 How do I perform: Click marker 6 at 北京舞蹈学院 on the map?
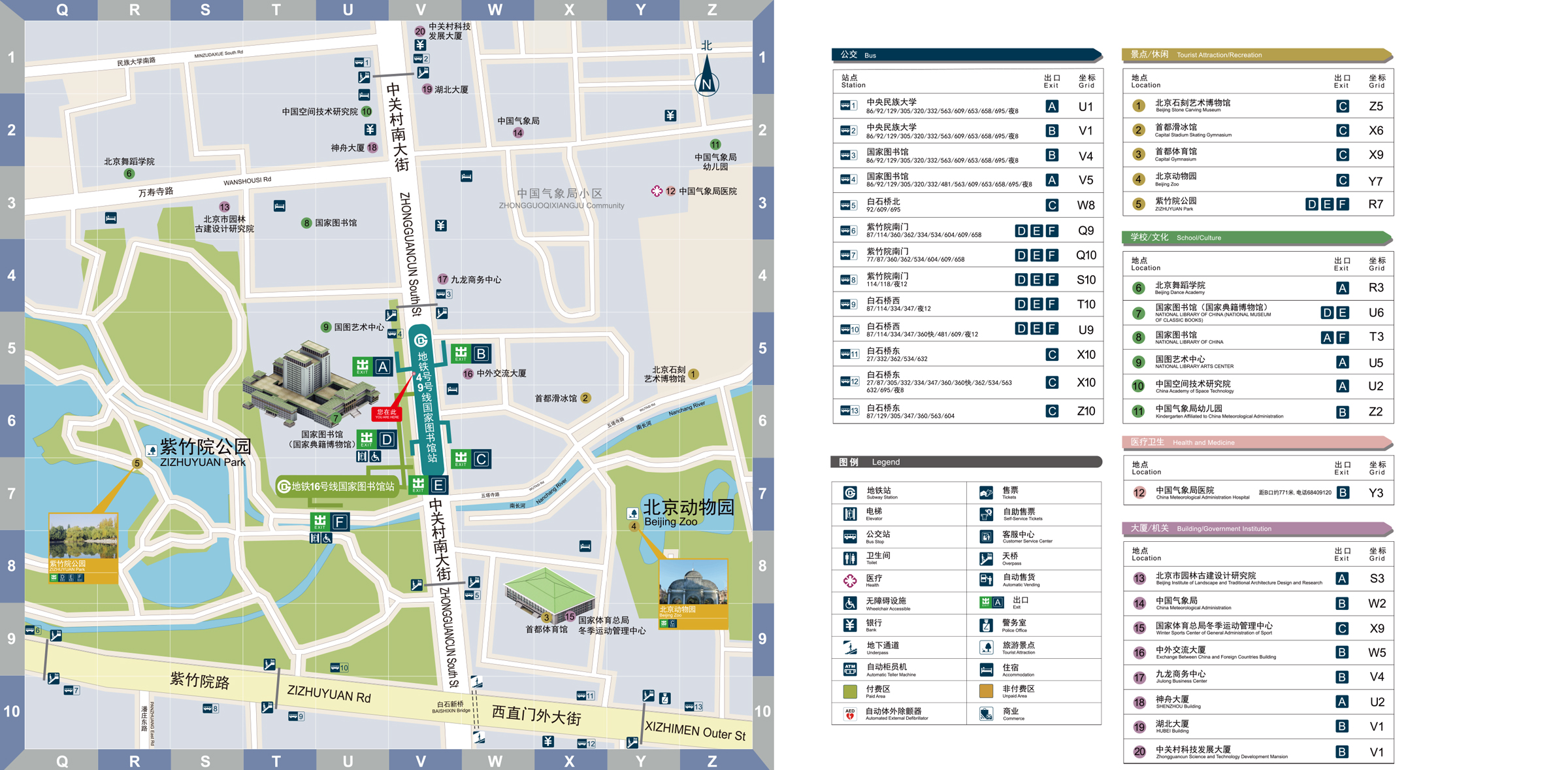click(129, 173)
